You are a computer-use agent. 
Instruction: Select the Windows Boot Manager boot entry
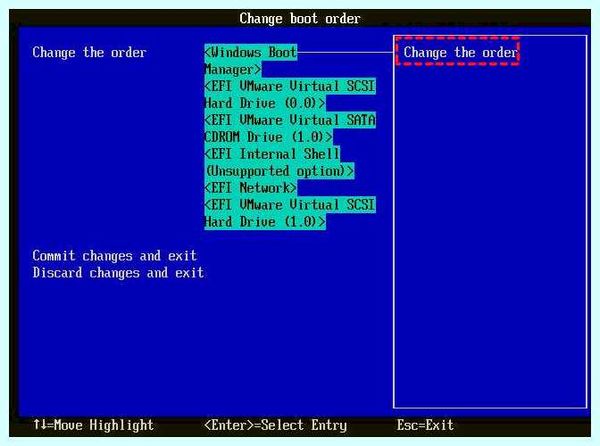251,61
